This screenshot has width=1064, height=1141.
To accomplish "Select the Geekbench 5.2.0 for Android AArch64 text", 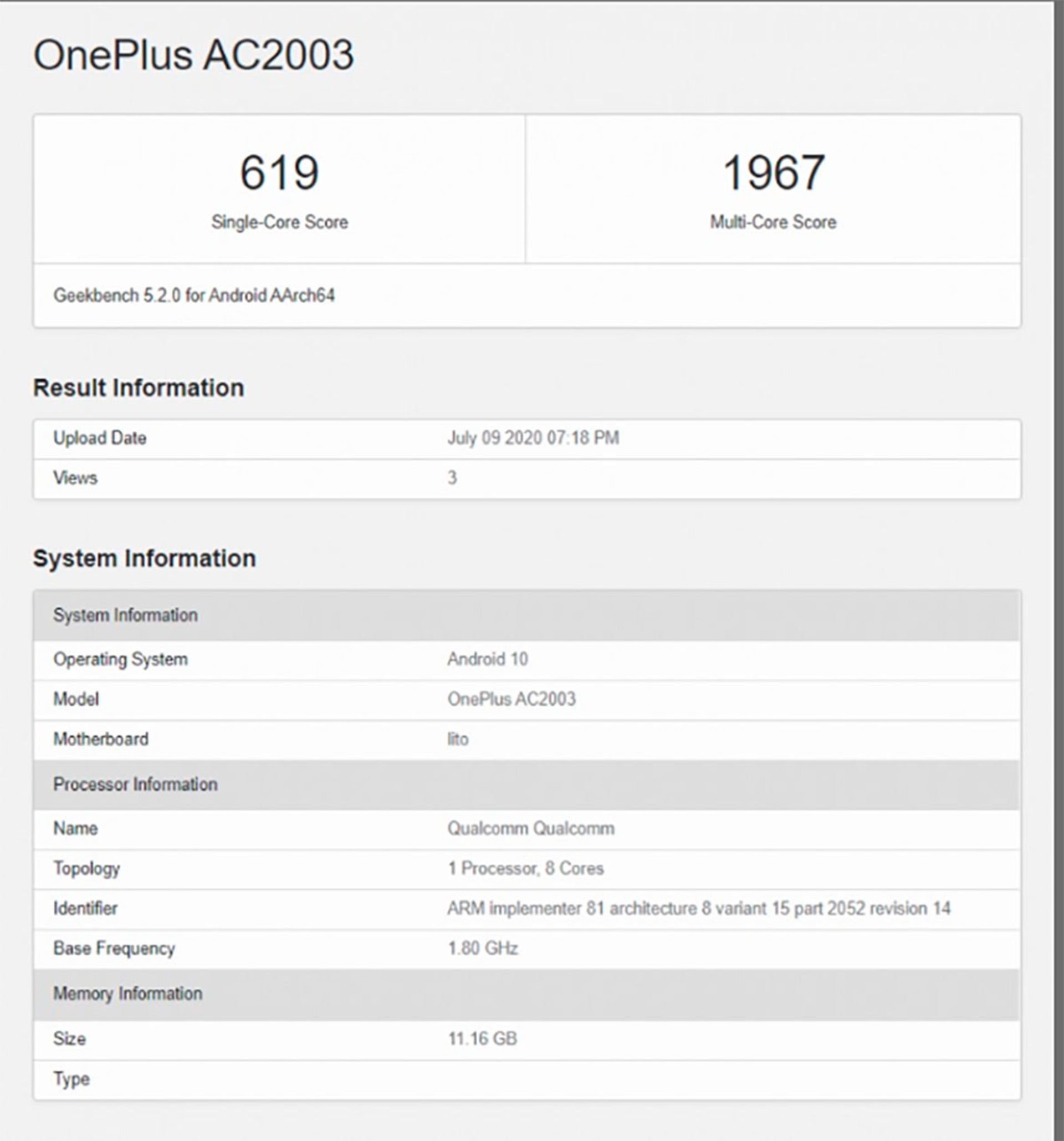I will point(194,296).
